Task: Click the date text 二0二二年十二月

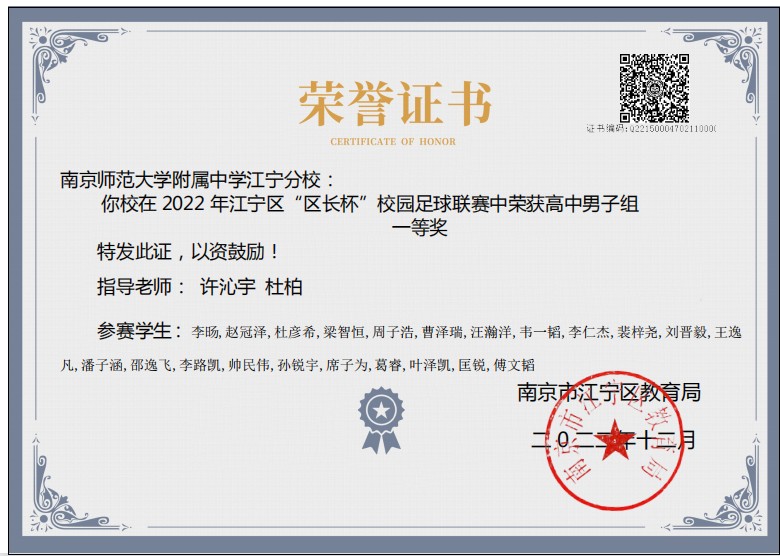Action: (613, 440)
